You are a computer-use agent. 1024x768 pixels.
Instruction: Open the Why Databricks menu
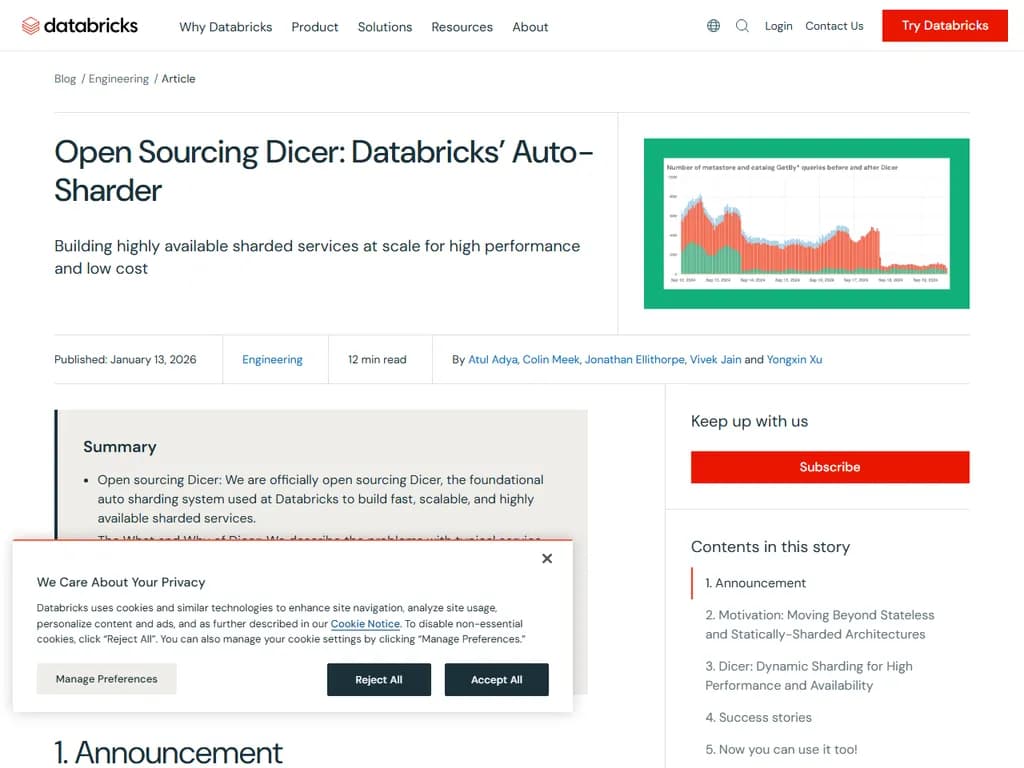225,27
